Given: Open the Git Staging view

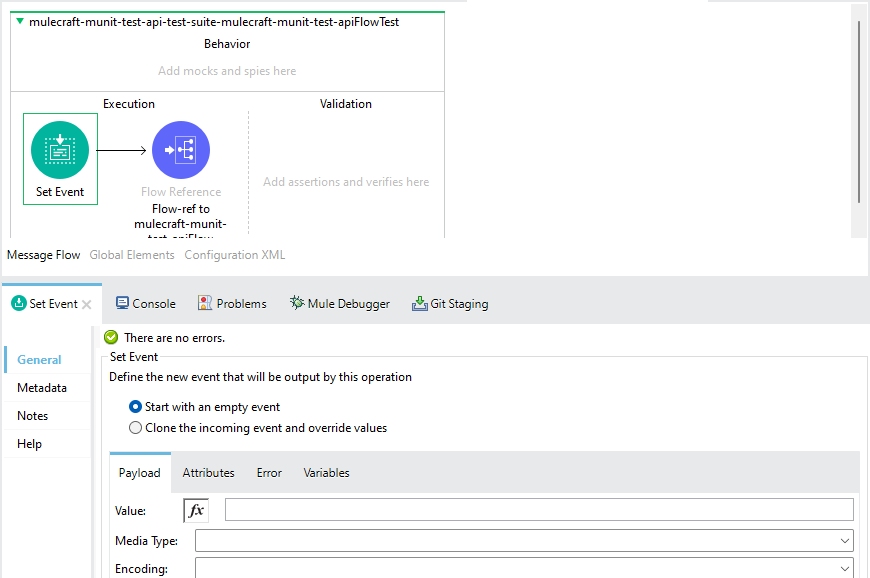Looking at the screenshot, I should point(450,304).
